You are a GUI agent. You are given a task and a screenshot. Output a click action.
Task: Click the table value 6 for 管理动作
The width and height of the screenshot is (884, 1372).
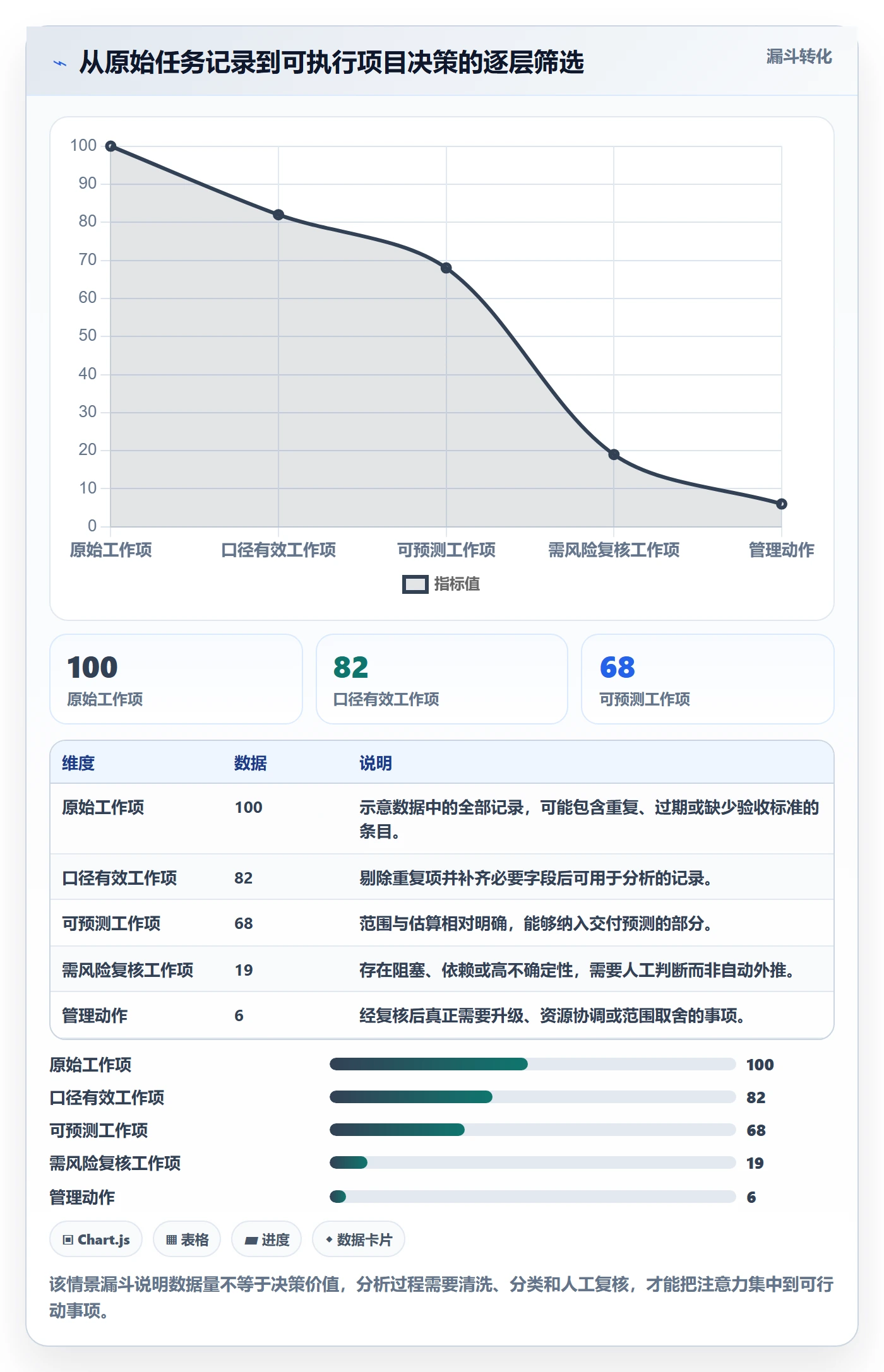coord(239,1015)
